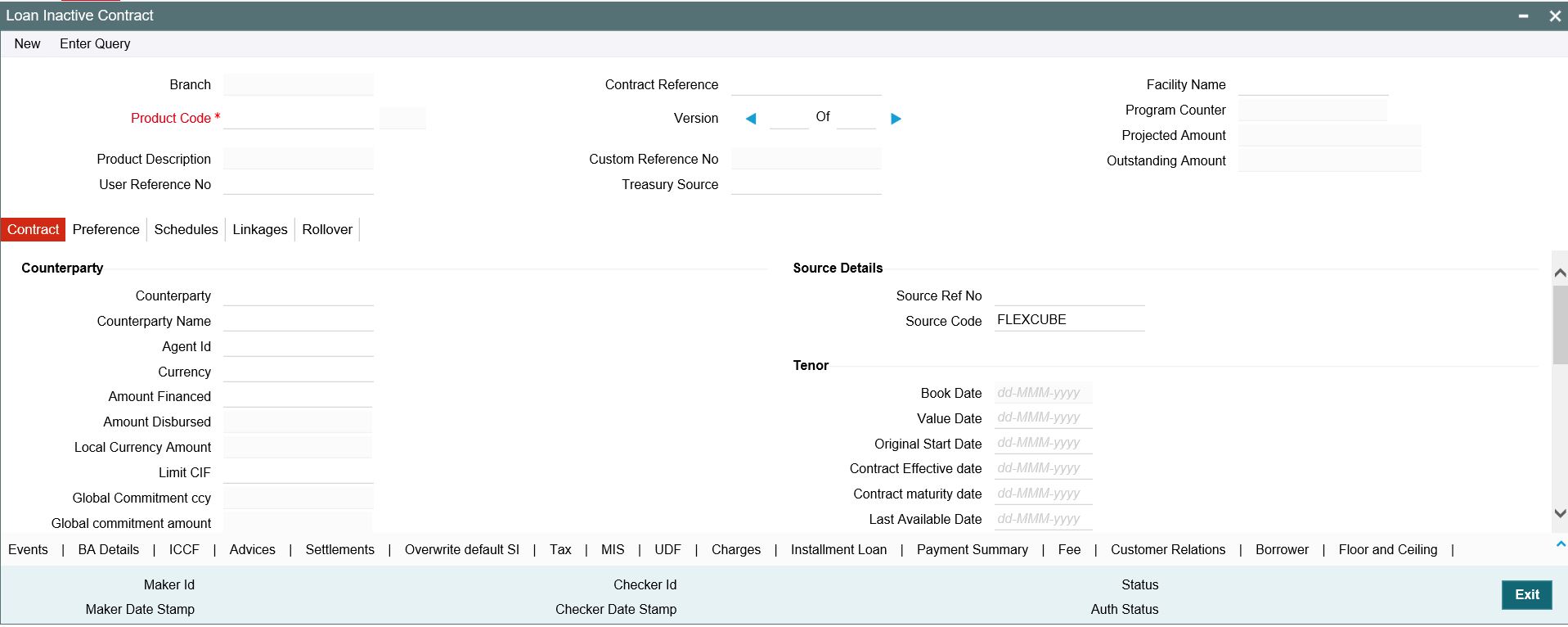Image resolution: width=1568 pixels, height=627 pixels.
Task: Click the Book Date field
Action: 1044,393
